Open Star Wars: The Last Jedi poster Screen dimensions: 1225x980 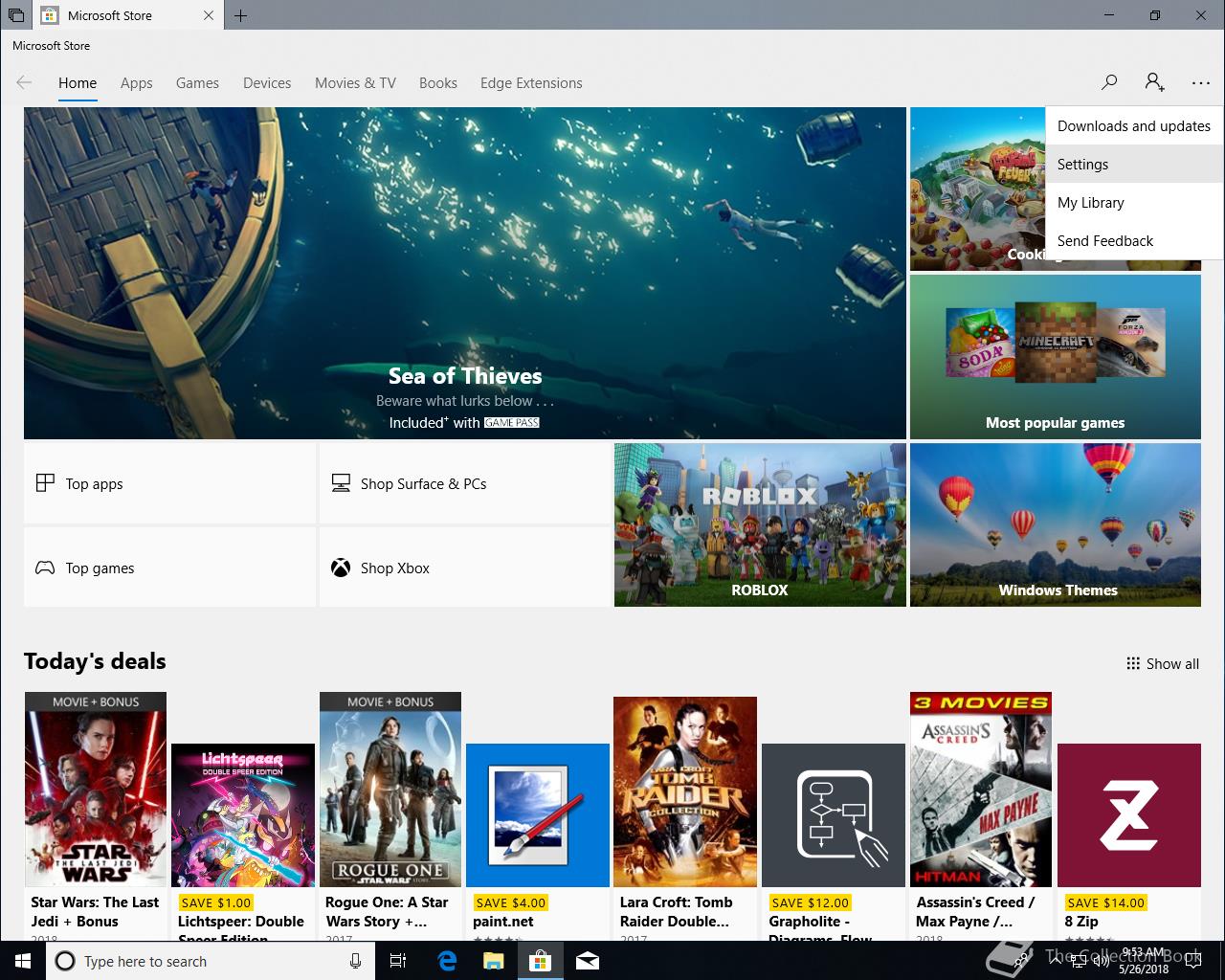coord(96,790)
